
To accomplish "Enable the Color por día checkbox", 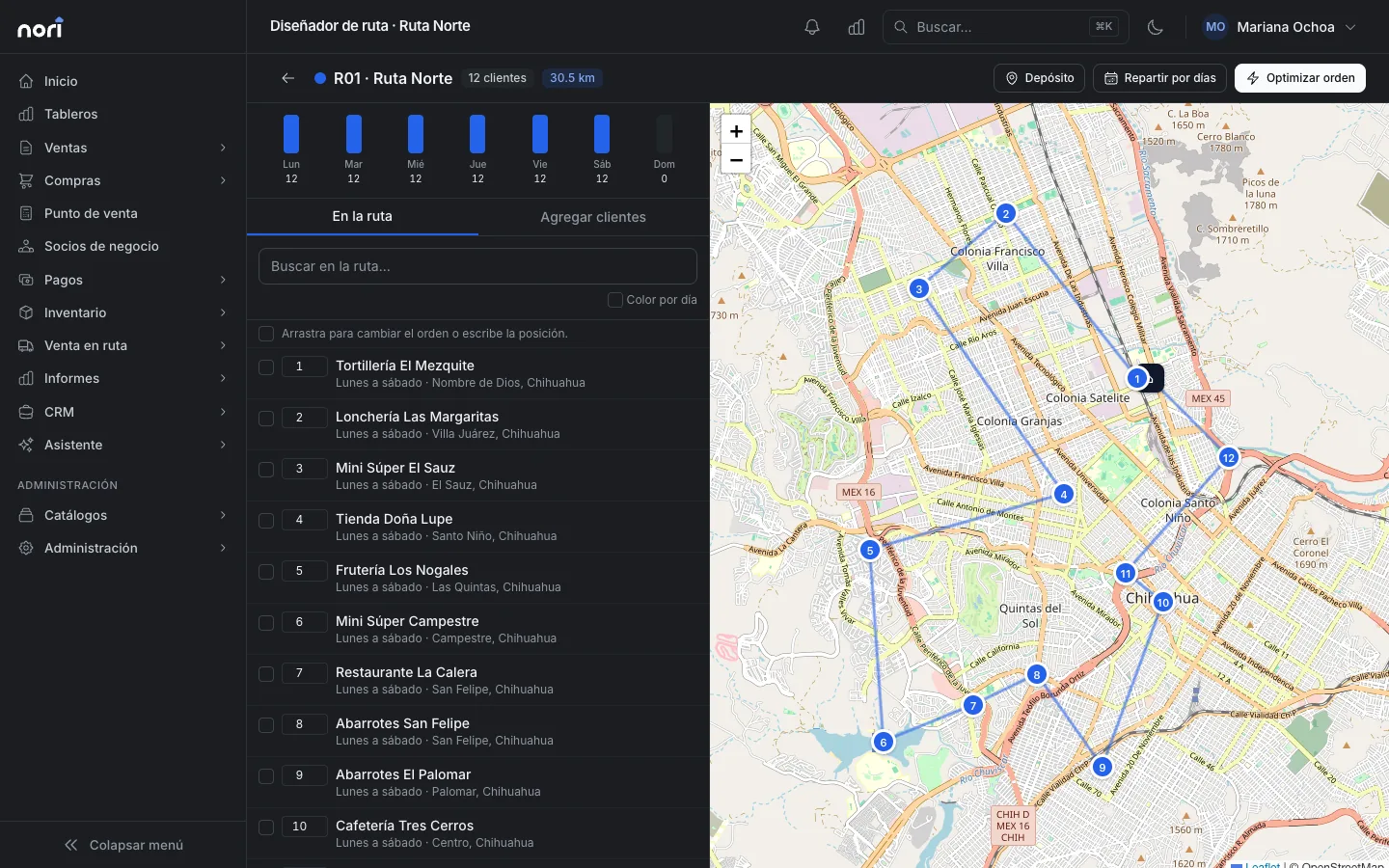I will point(614,300).
